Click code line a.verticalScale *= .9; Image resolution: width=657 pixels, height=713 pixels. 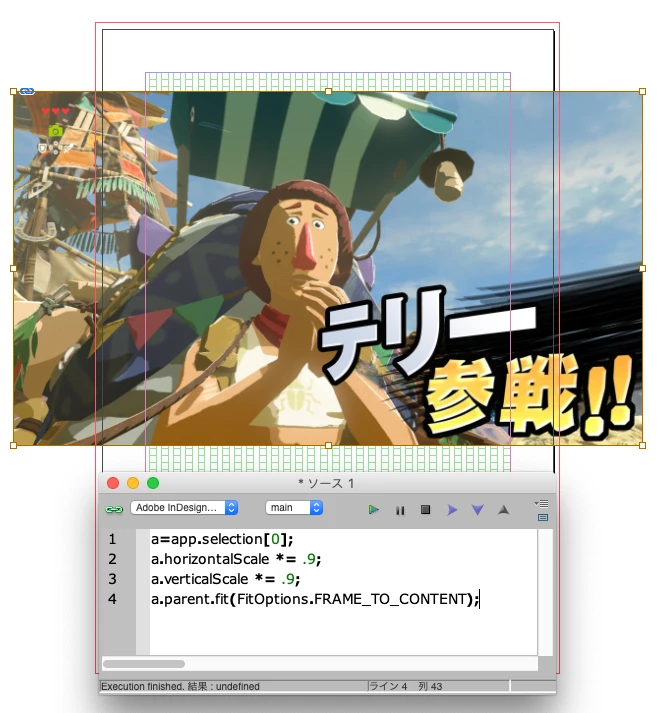click(x=226, y=579)
